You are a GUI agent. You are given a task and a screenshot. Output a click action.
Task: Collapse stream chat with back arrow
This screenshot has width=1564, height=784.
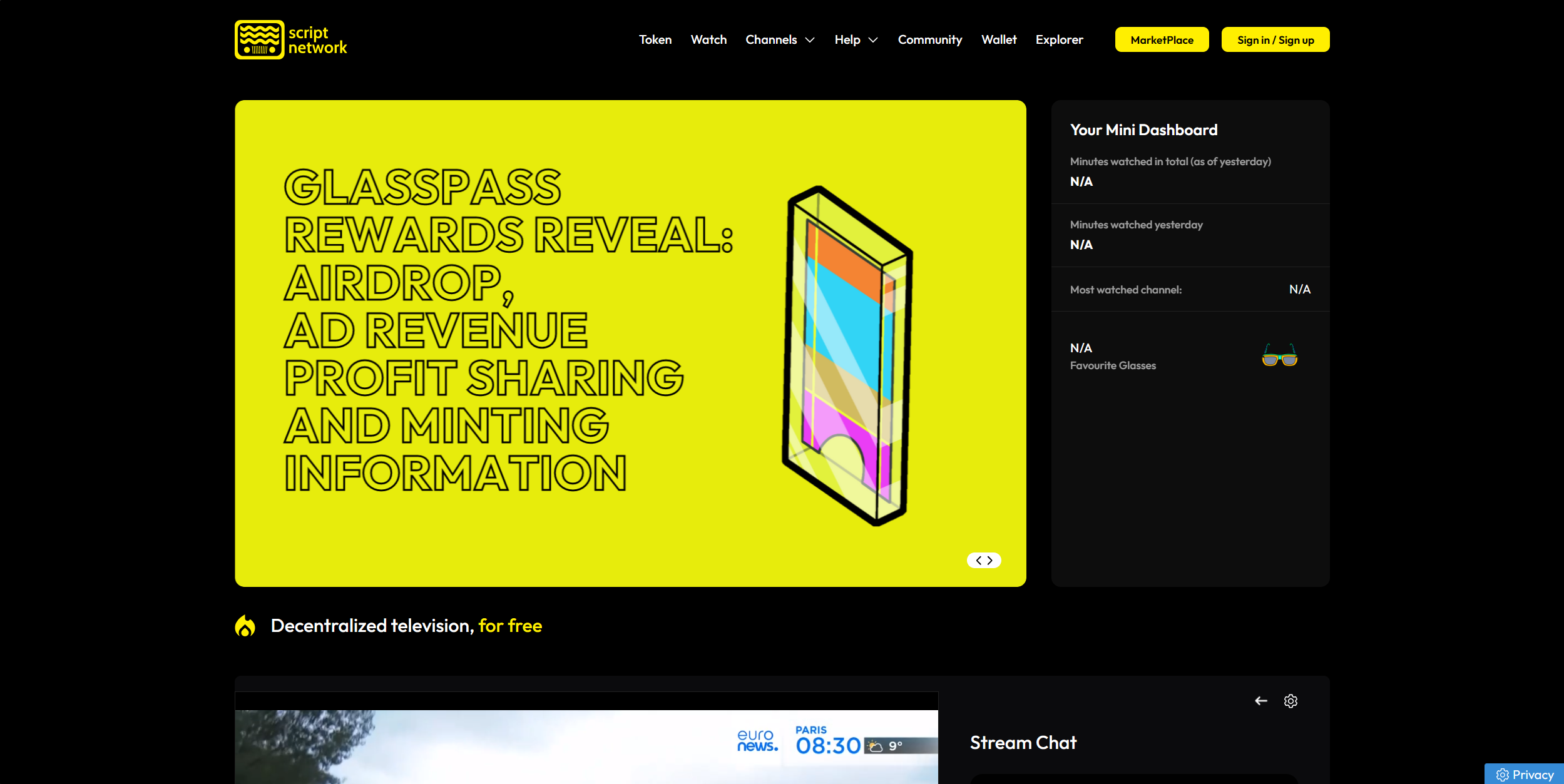[x=1260, y=701]
